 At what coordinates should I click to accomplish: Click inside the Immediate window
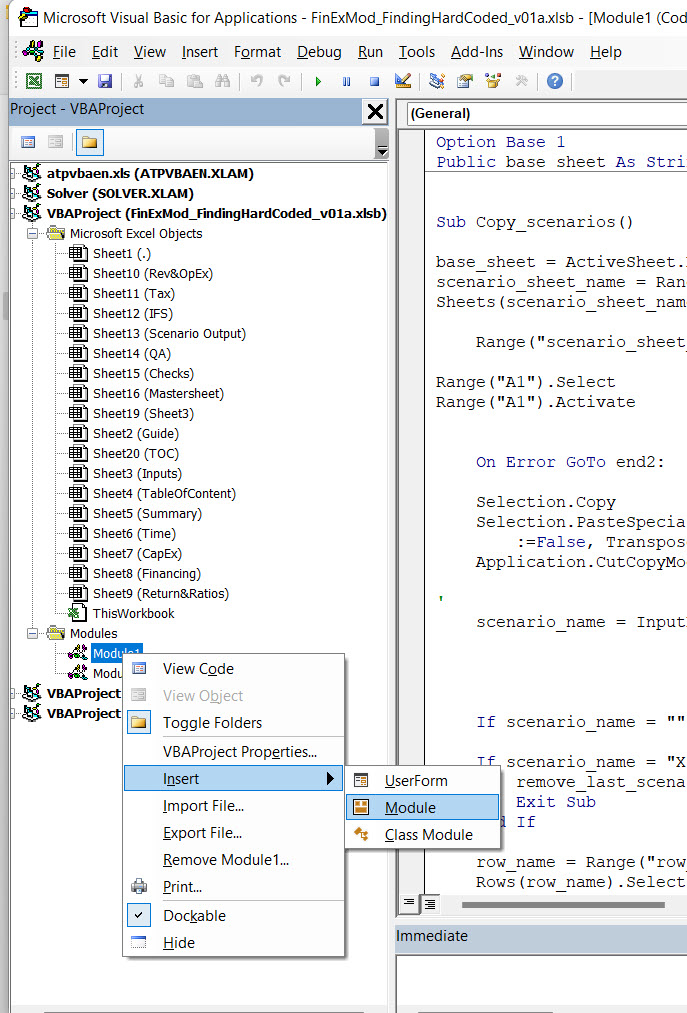542,982
